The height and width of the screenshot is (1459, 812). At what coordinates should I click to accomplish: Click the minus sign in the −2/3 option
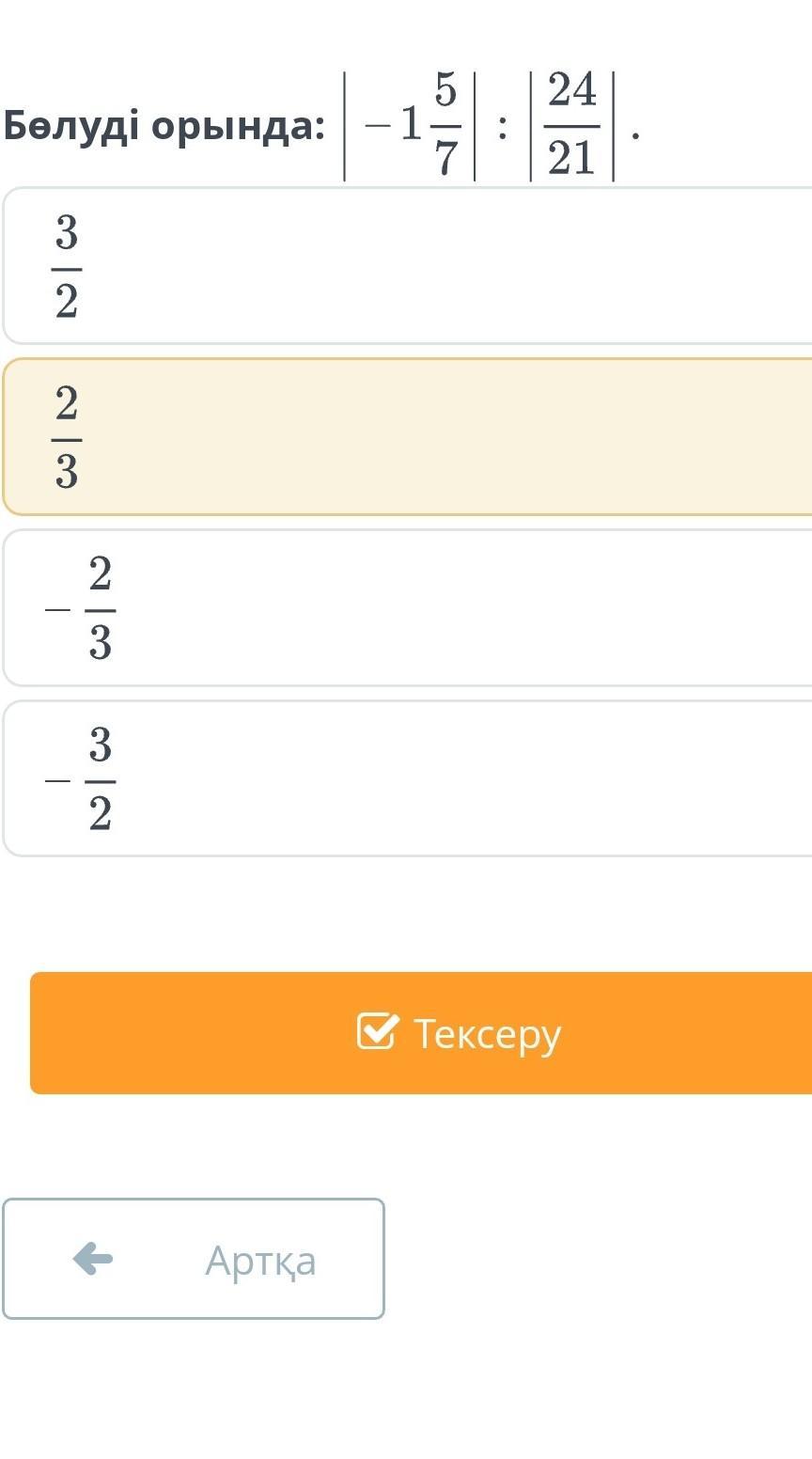point(57,610)
